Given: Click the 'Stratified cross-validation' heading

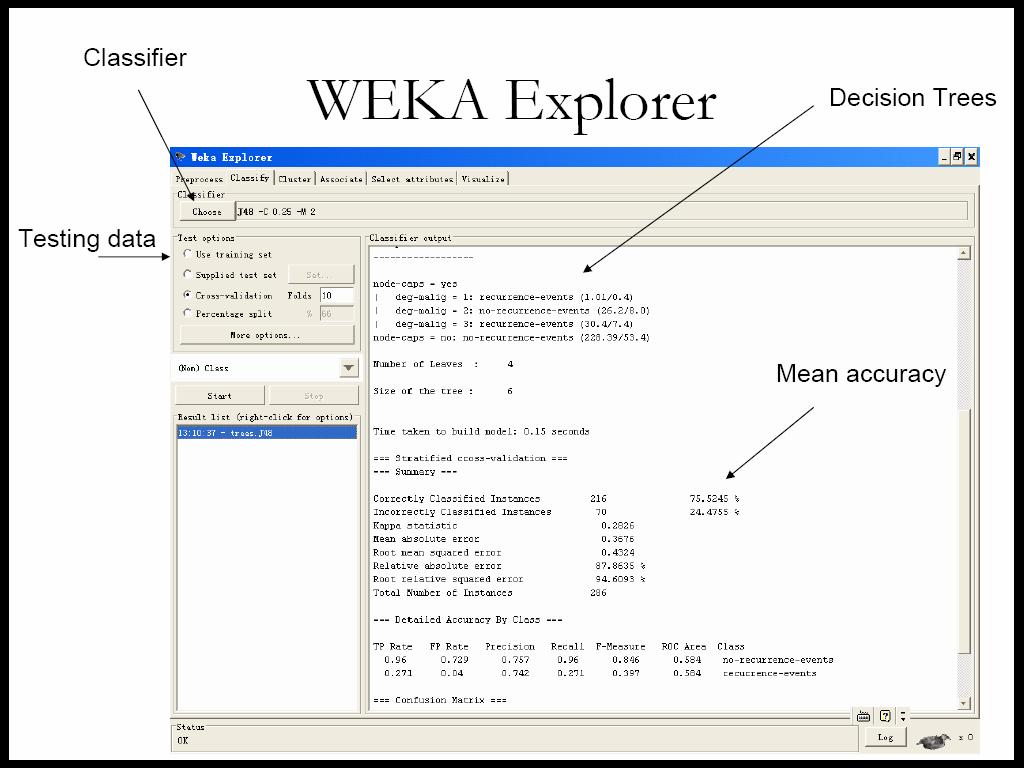Looking at the screenshot, I should tap(470, 458).
